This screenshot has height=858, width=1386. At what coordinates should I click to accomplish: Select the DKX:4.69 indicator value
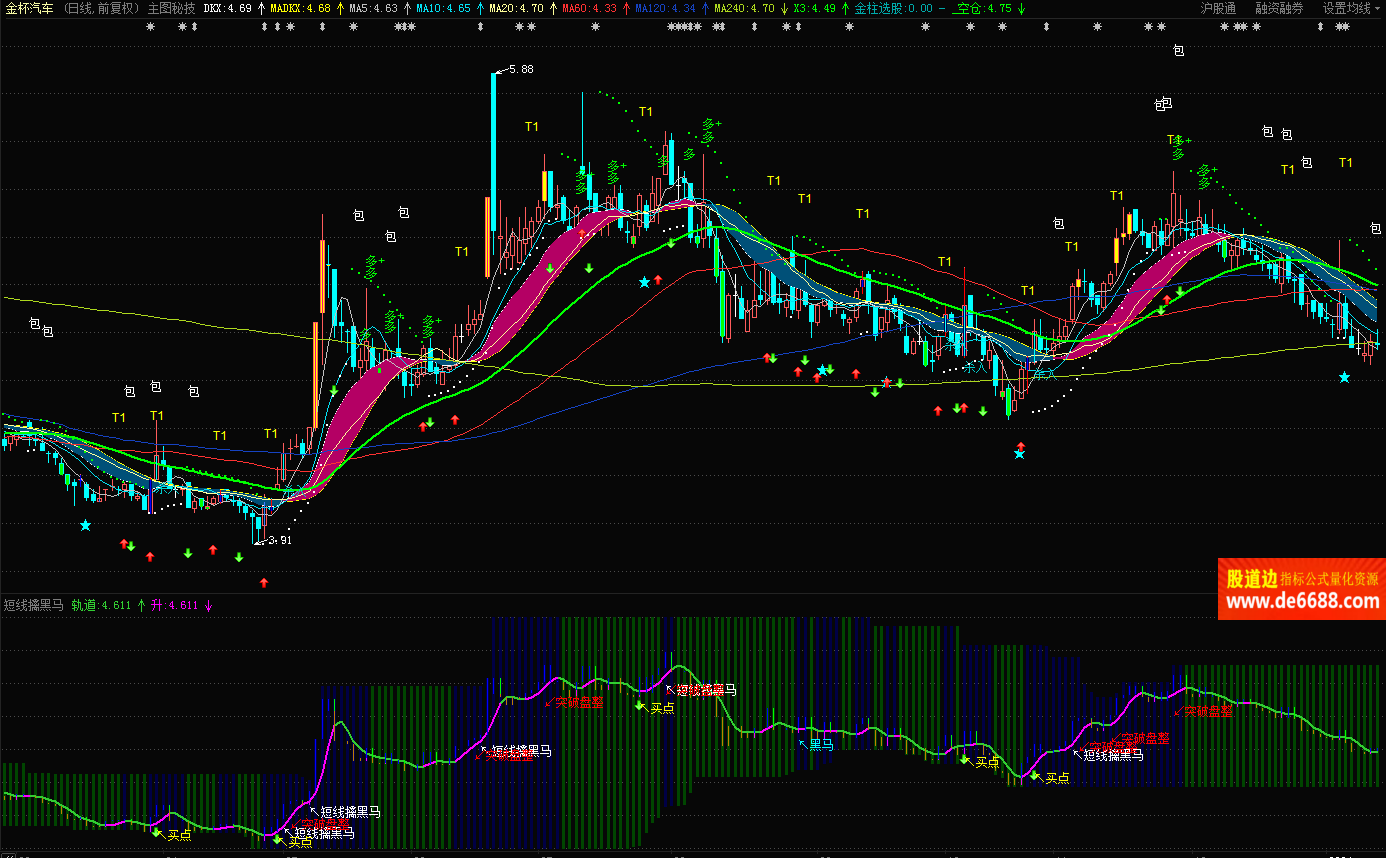pos(227,8)
